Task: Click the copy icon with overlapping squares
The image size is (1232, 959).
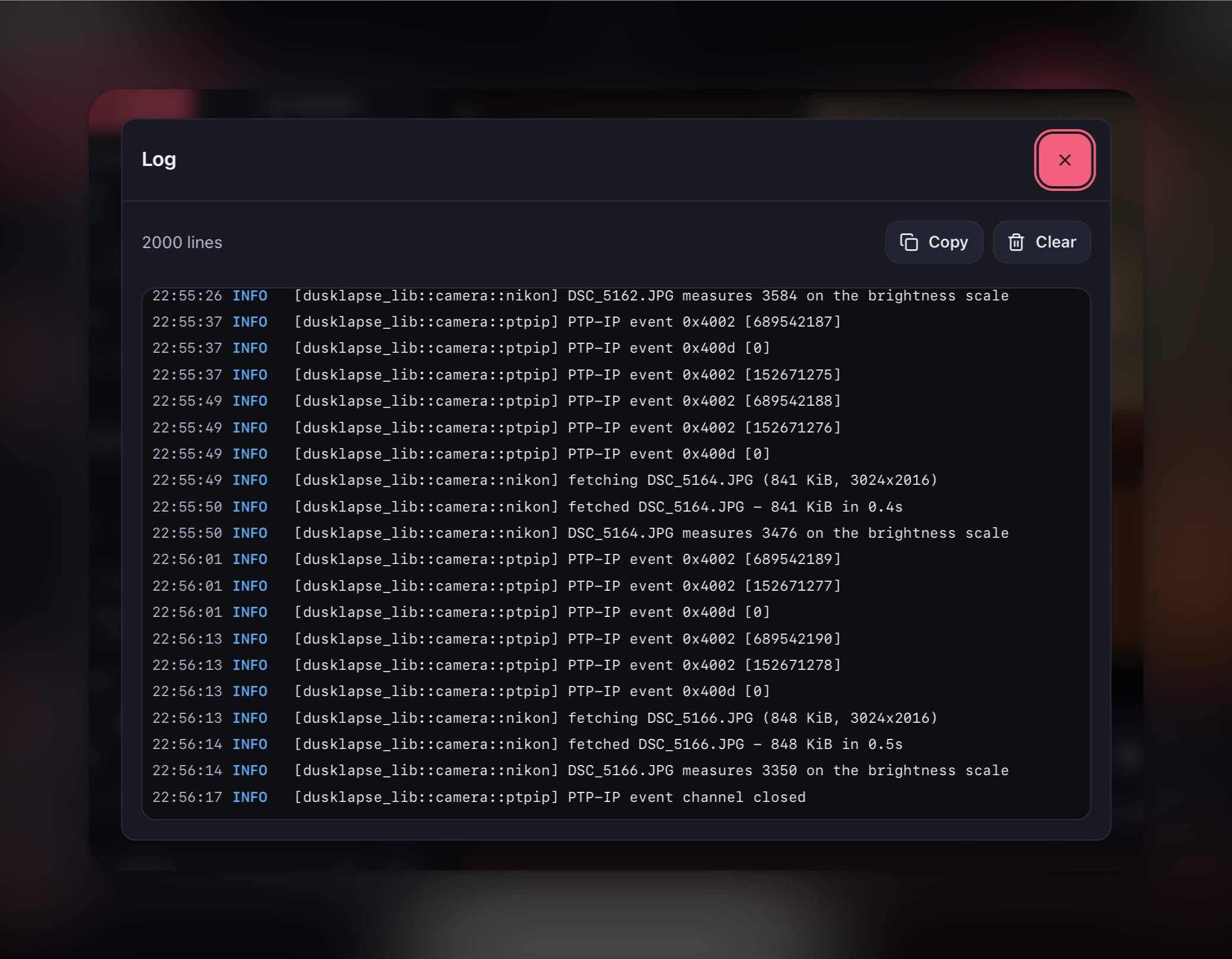Action: (909, 242)
